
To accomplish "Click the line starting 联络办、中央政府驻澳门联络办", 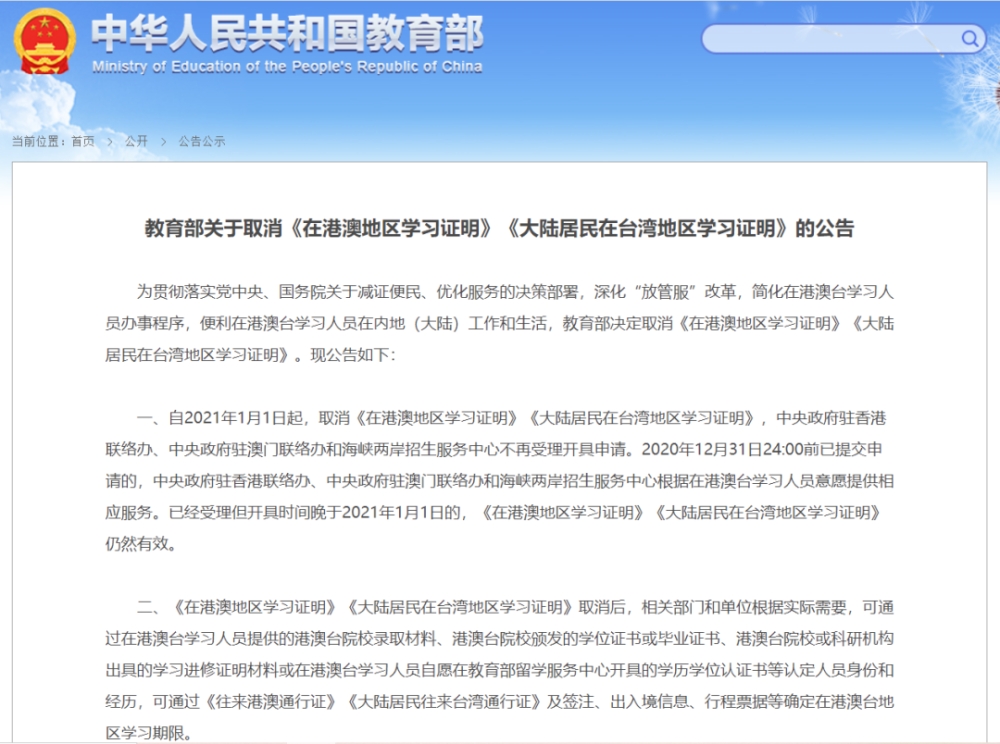I will pos(494,449).
